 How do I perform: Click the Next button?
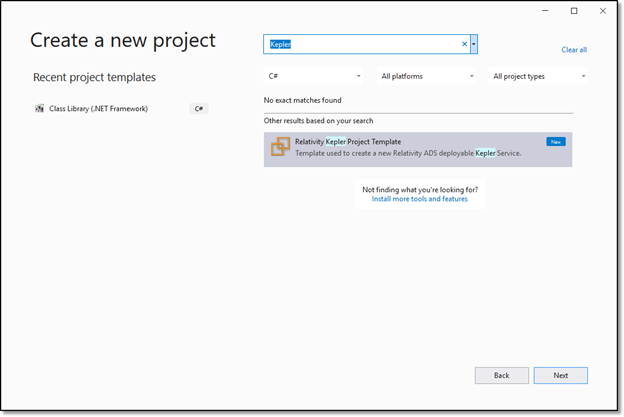click(560, 375)
